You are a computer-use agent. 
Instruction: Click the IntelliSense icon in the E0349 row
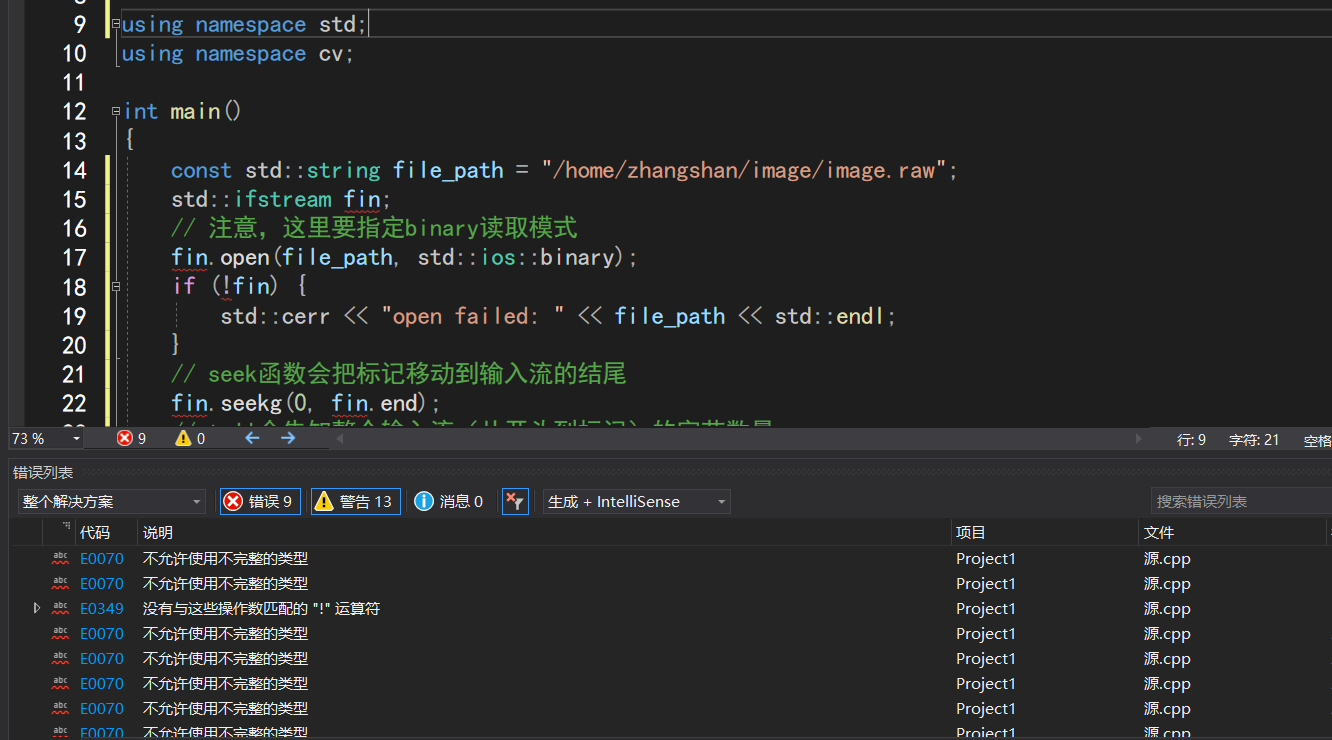[x=61, y=609]
